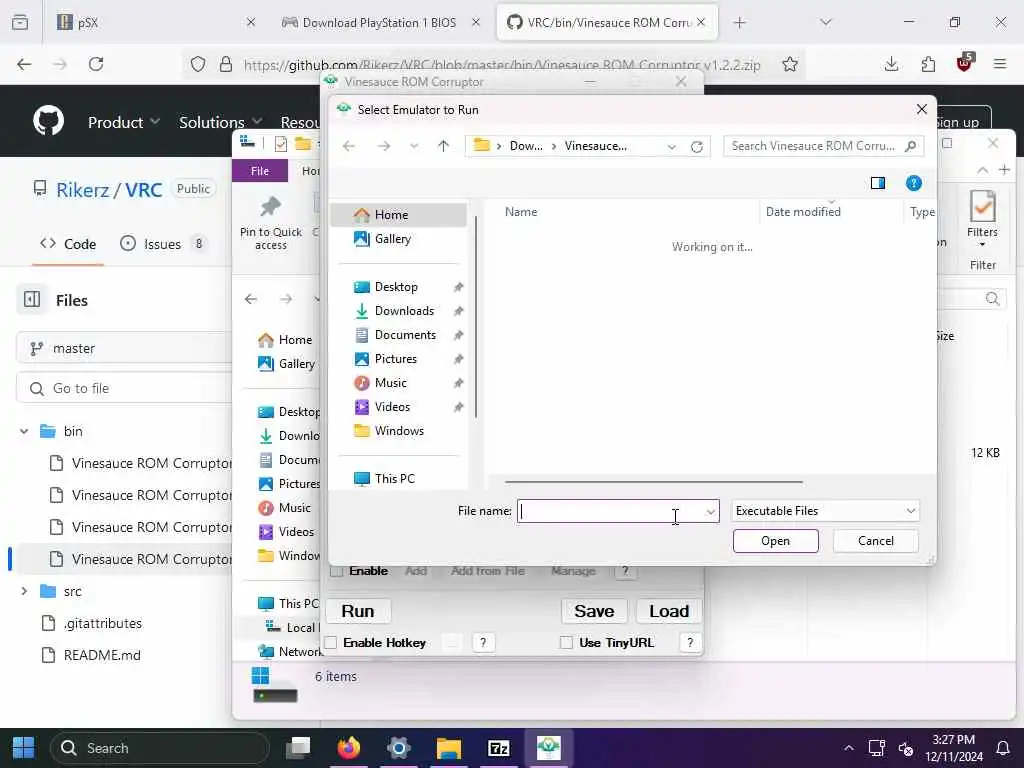
Task: Open 7-Zip from the taskbar
Action: (498, 748)
